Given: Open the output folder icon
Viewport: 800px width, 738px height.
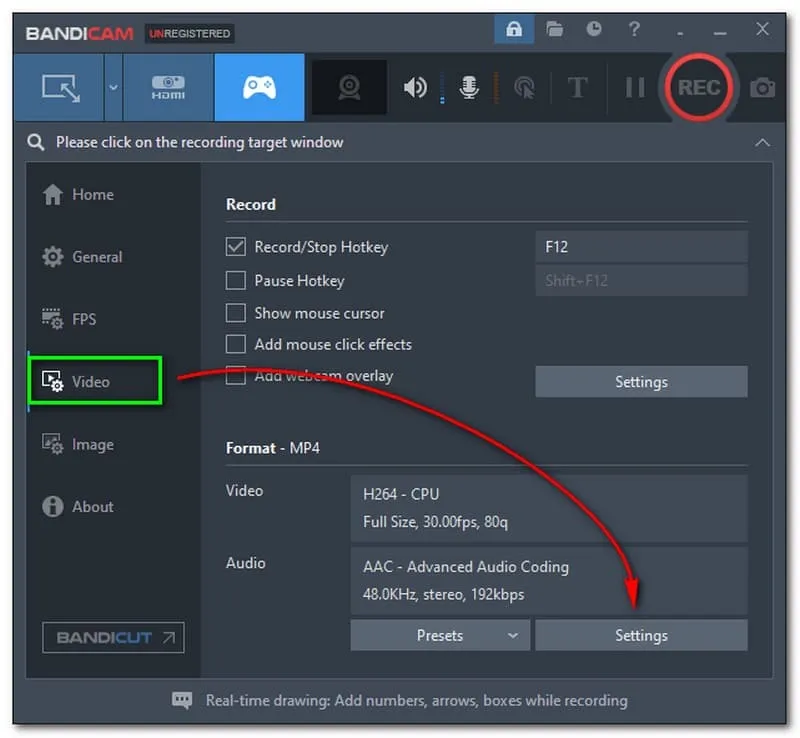Looking at the screenshot, I should point(555,30).
